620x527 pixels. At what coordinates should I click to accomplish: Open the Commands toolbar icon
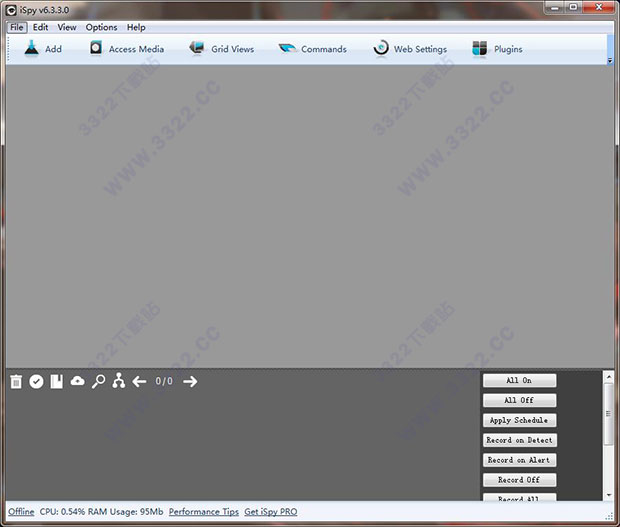point(287,49)
